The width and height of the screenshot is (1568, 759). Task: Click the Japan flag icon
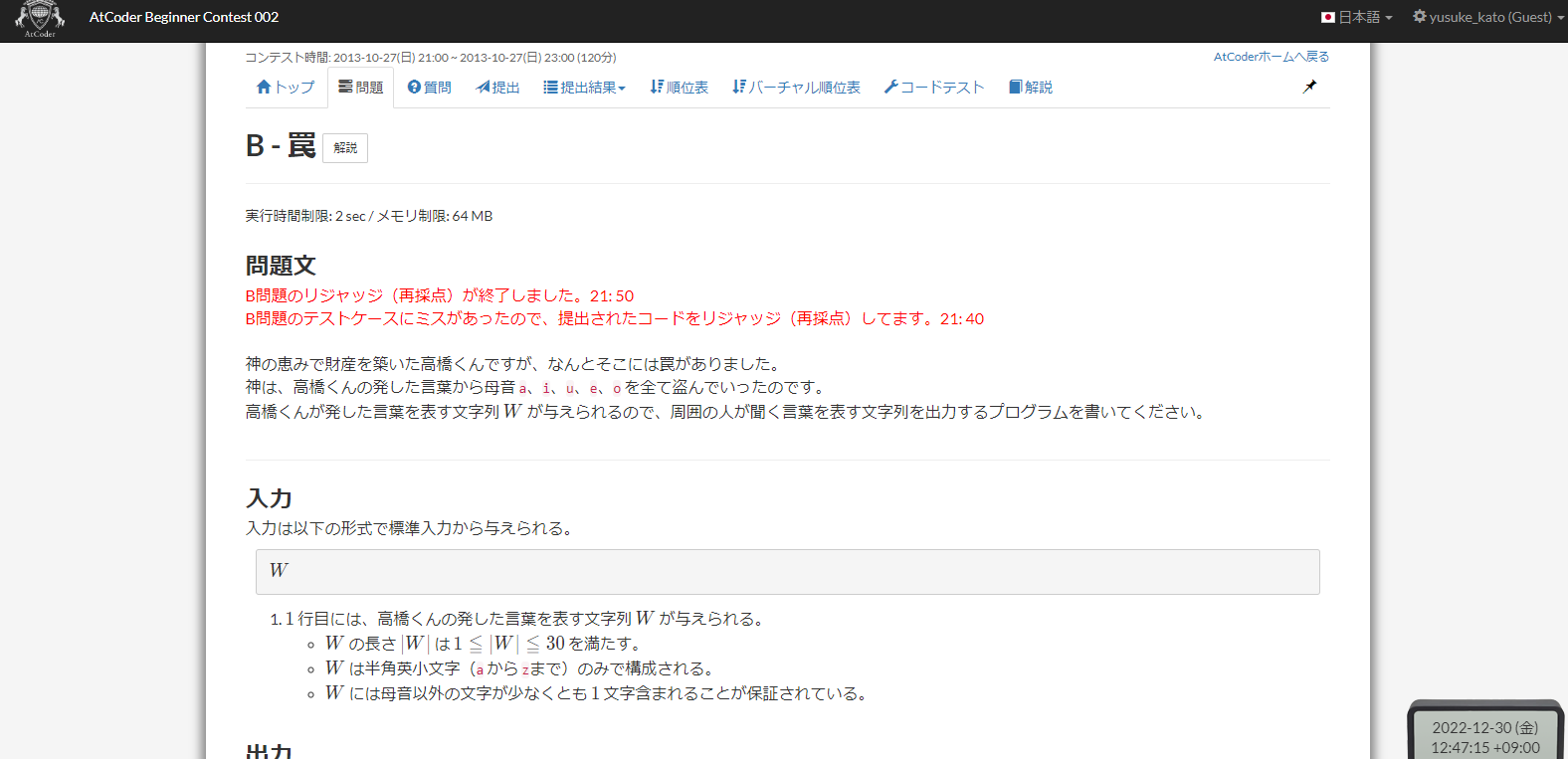pos(1328,17)
